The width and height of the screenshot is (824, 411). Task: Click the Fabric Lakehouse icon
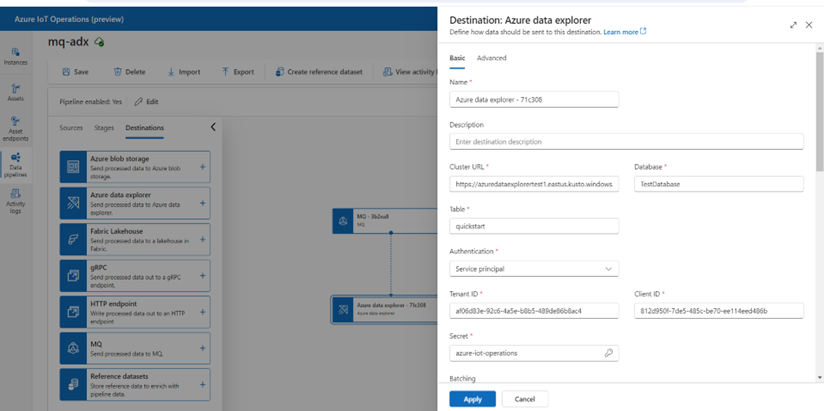tap(73, 240)
